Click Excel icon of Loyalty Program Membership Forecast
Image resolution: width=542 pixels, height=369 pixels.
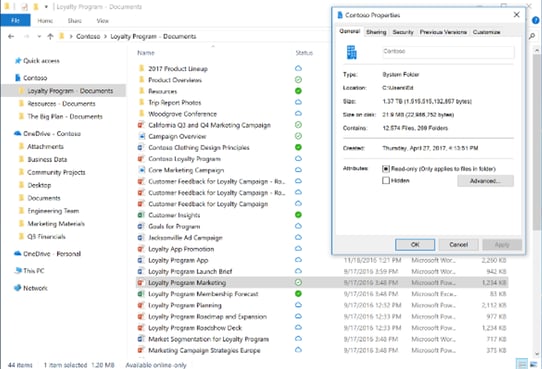point(141,294)
